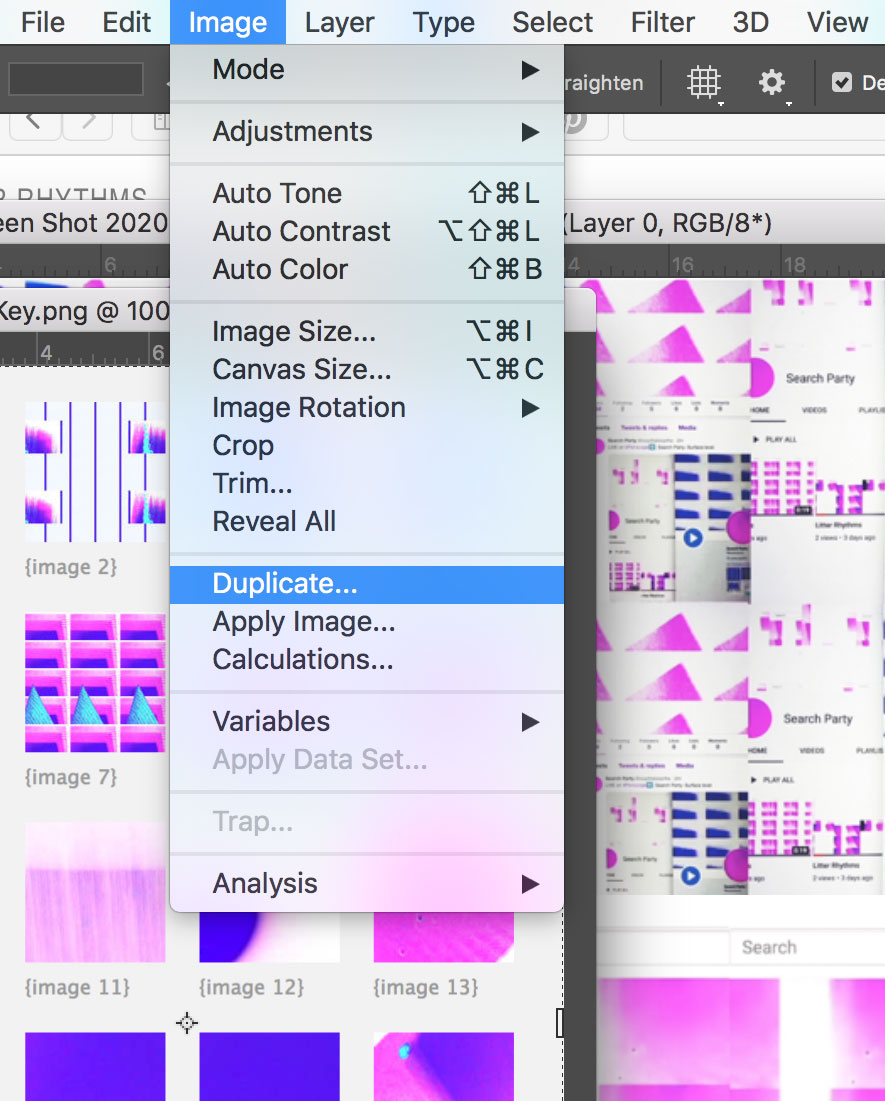Open the Filter menu in the menu bar
885x1101 pixels.
click(x=662, y=22)
